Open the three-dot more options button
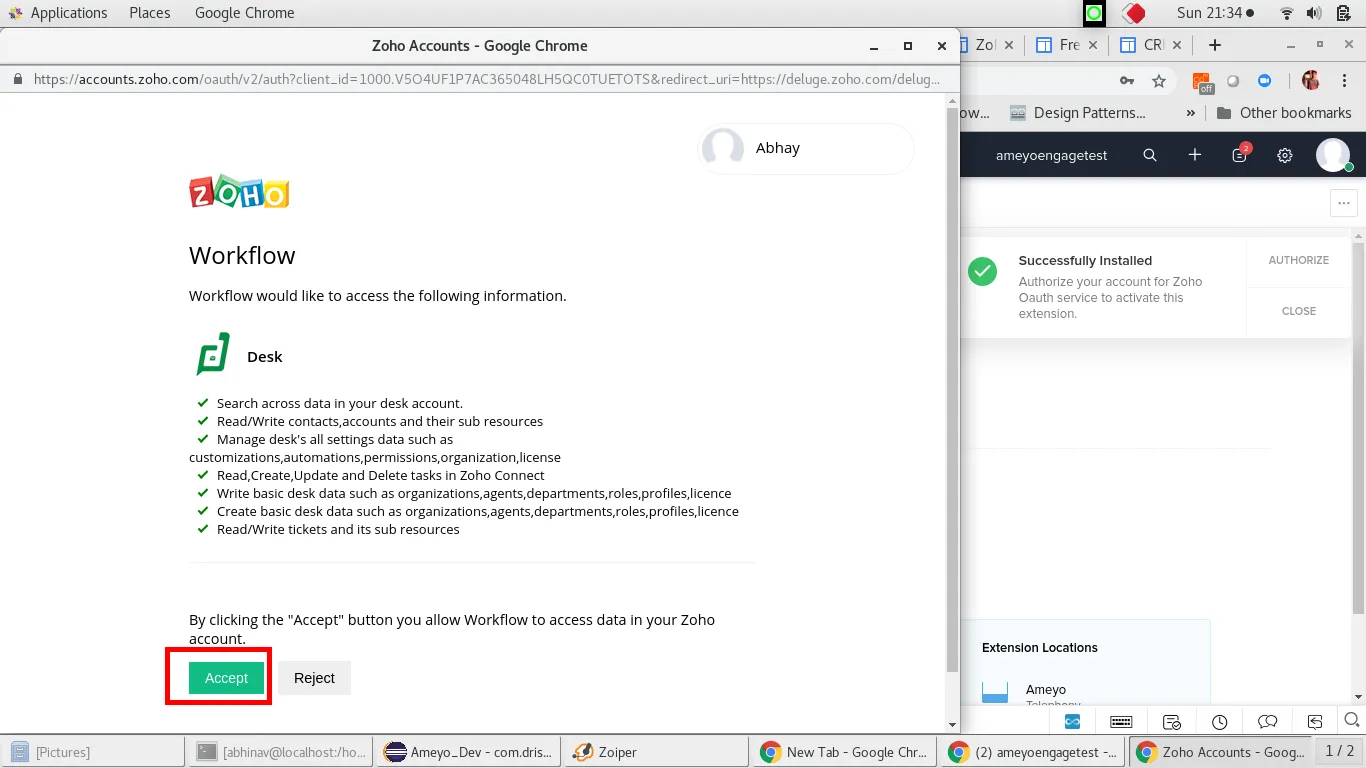 point(1343,203)
